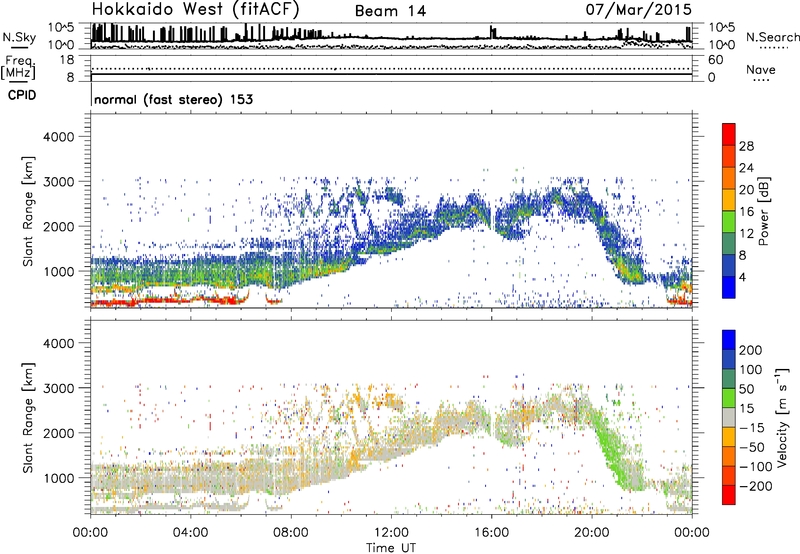Click the 28 label on power colorbar

pyautogui.click(x=746, y=146)
